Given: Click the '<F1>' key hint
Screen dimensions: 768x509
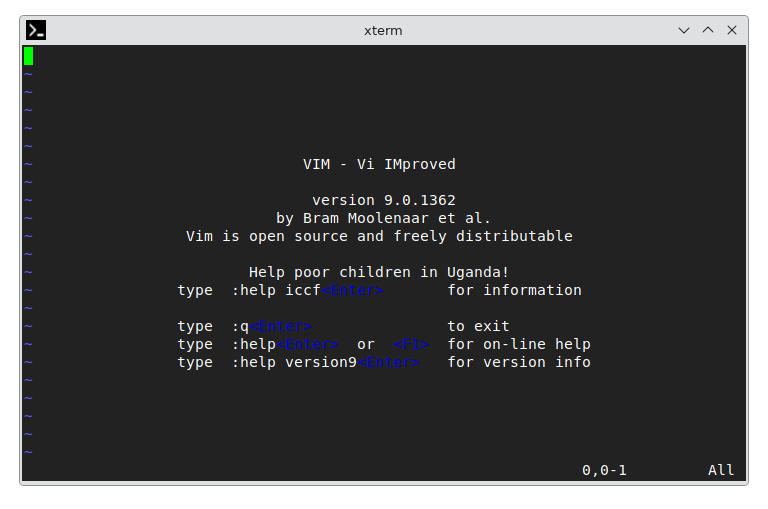Looking at the screenshot, I should (410, 344).
